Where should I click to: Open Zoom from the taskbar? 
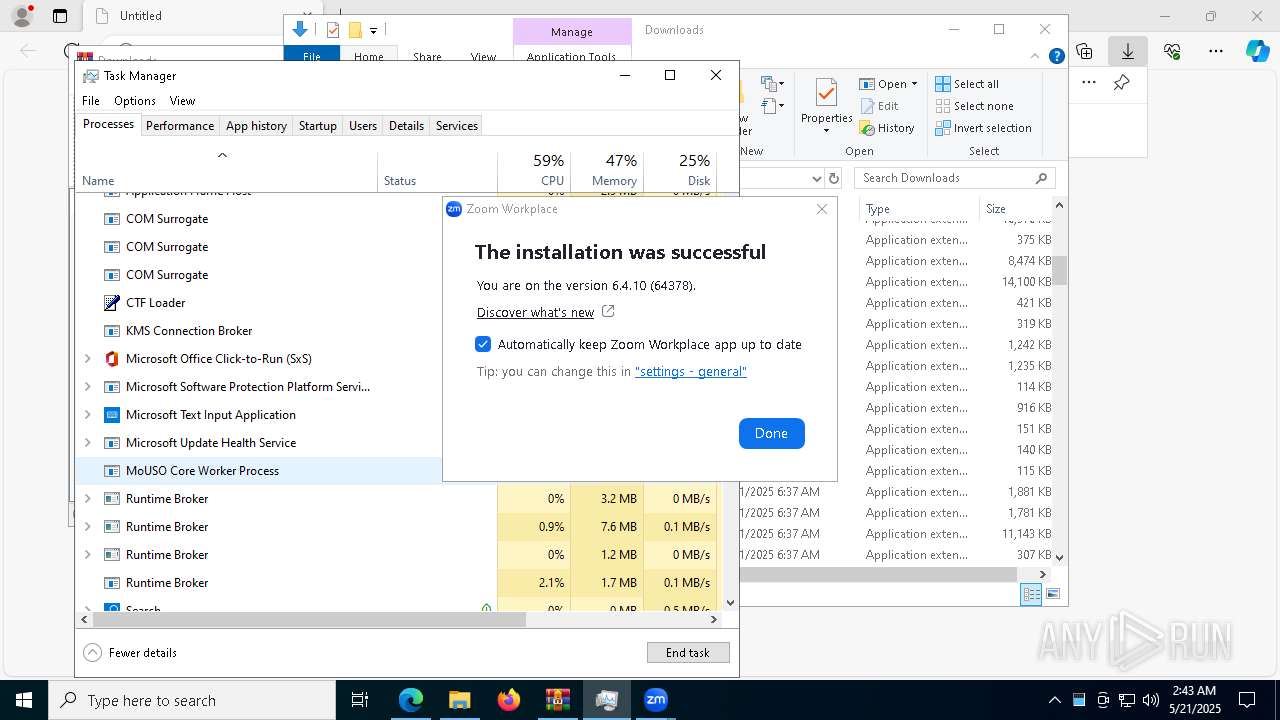[x=656, y=700]
